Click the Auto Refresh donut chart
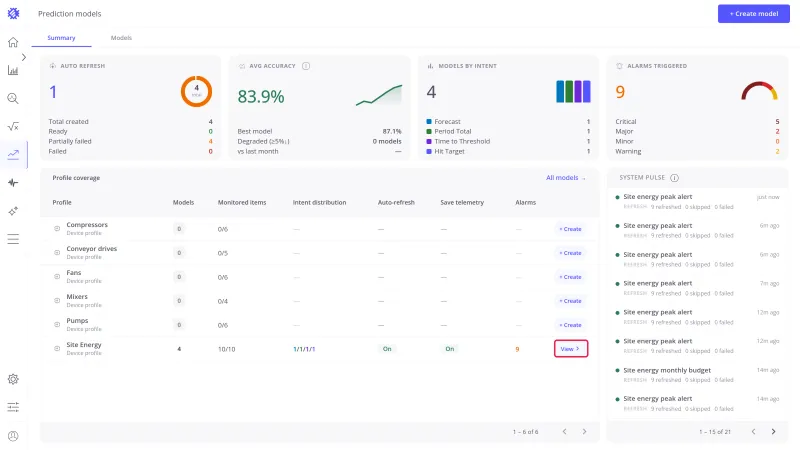The height and width of the screenshot is (450, 800). point(196,91)
